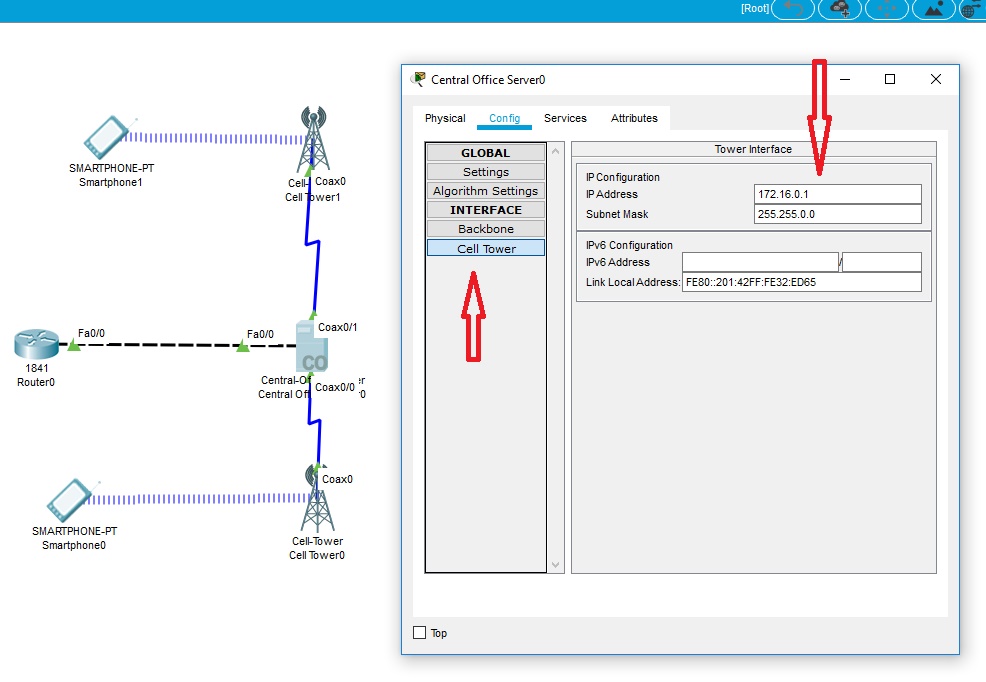
Task: Select the Backbone interface button
Action: [486, 229]
